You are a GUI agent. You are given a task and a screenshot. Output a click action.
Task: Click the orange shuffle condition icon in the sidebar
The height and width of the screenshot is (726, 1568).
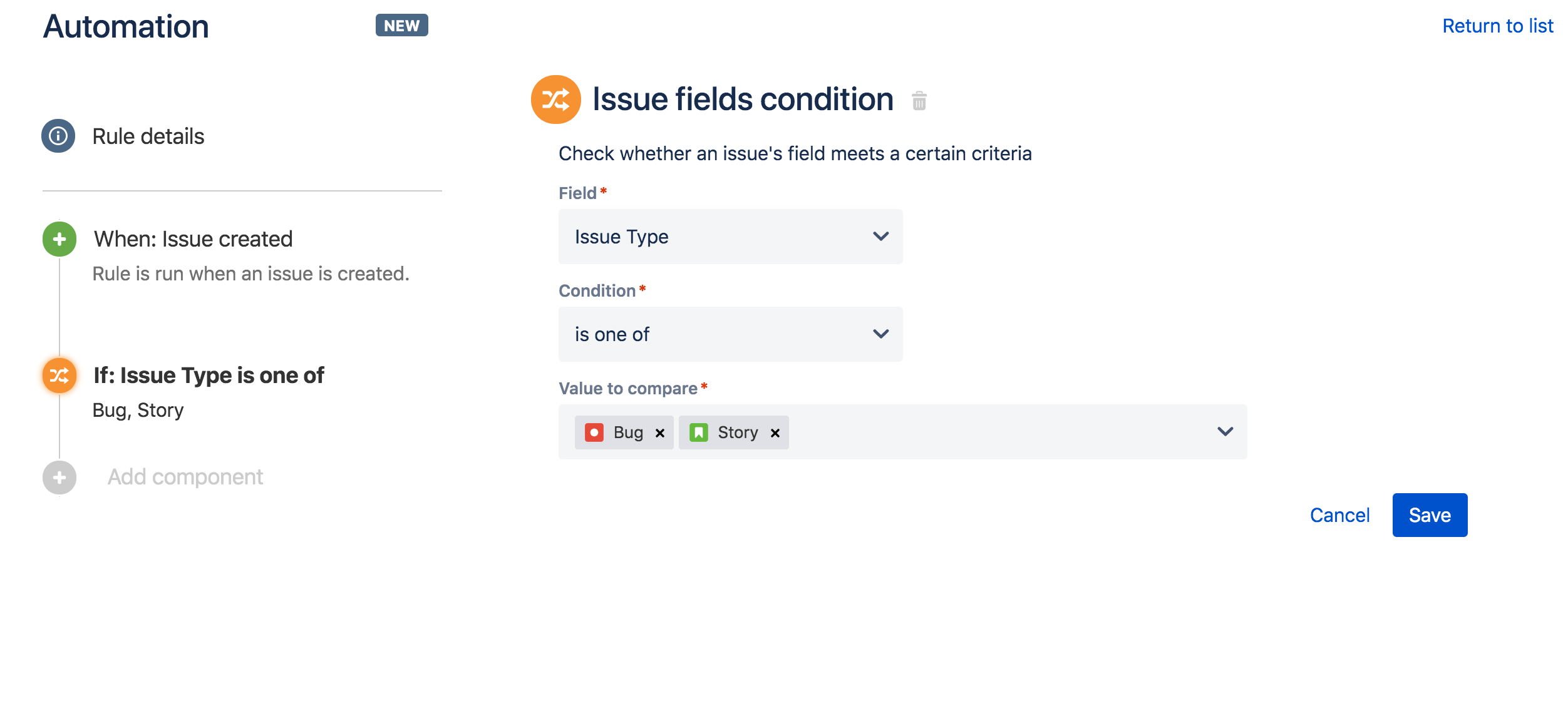59,375
